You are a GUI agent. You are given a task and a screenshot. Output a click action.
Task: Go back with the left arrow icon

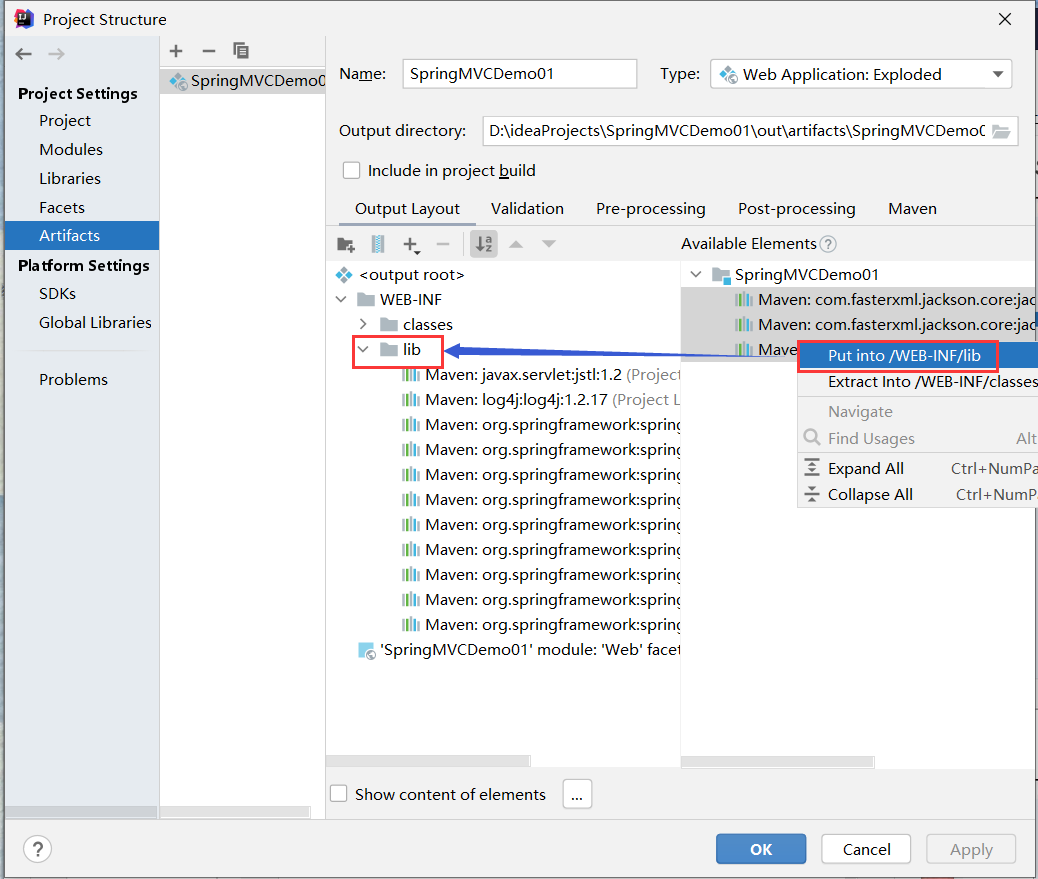coord(24,54)
